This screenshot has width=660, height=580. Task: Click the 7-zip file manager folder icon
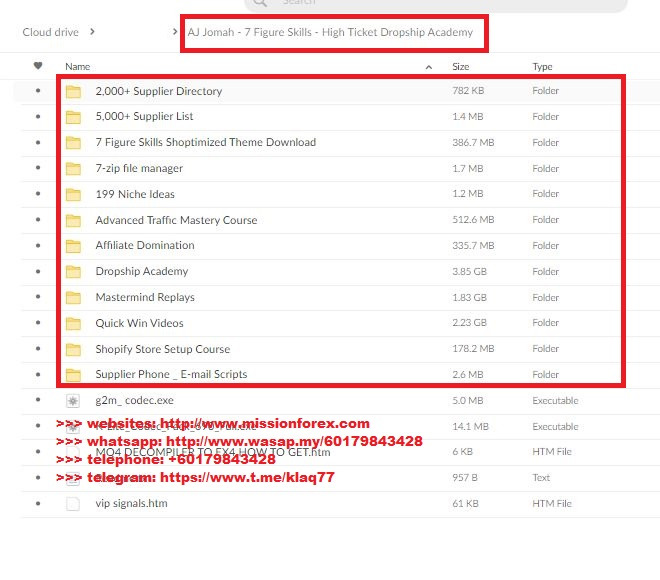pyautogui.click(x=73, y=169)
